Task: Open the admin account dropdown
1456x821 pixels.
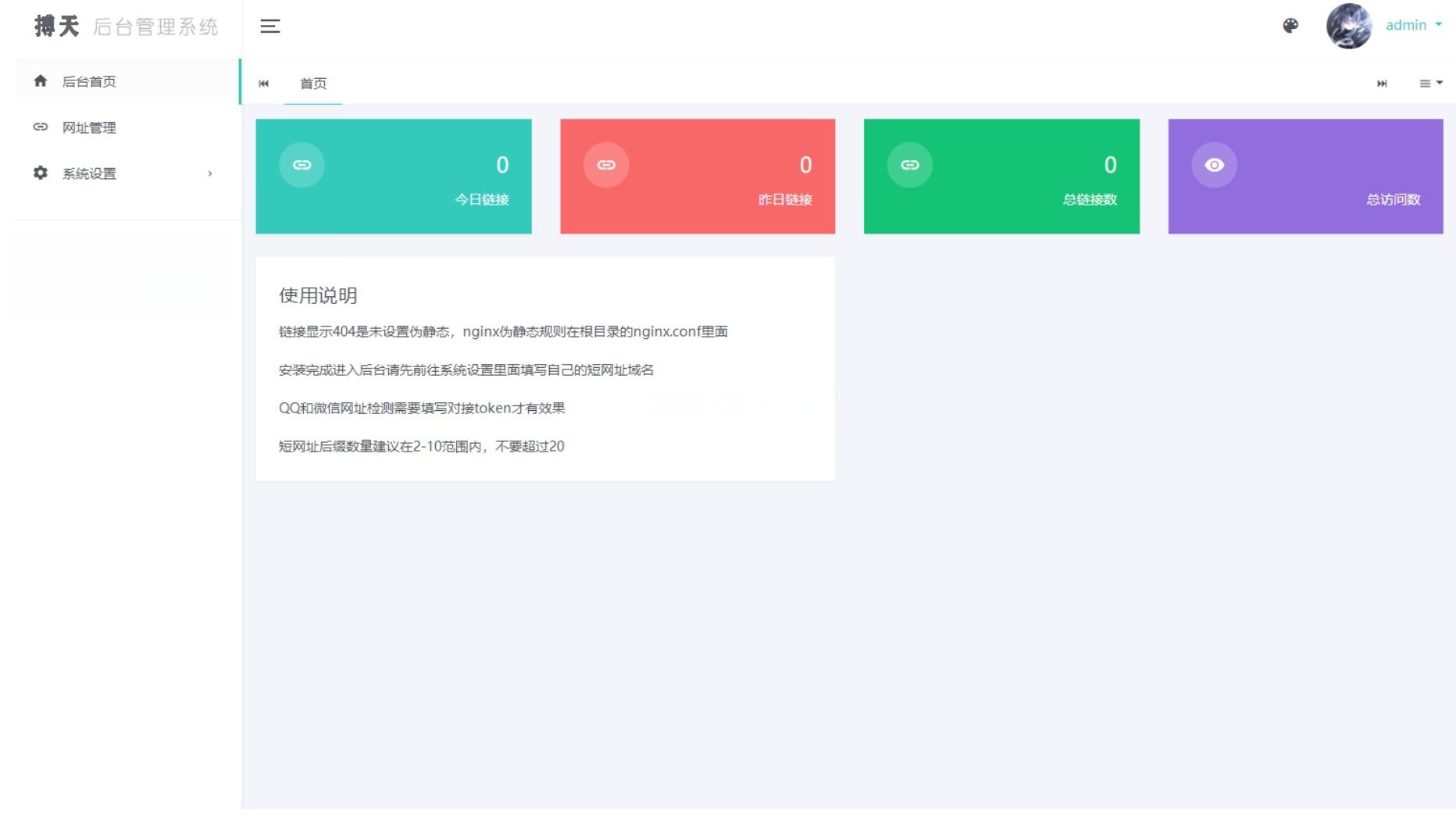Action: point(1414,25)
